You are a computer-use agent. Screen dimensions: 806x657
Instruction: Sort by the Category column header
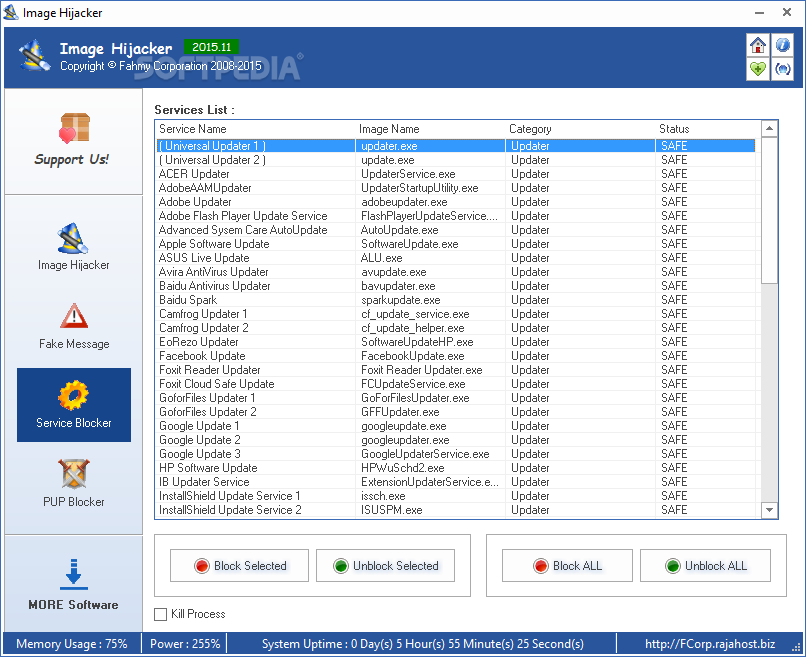(581, 129)
